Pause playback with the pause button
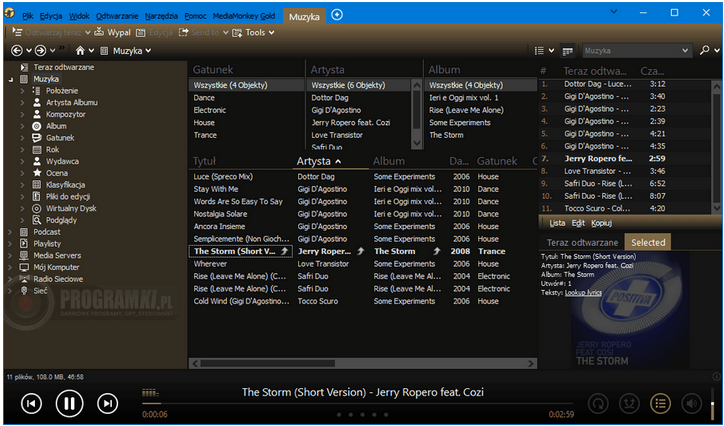This screenshot has height=426, width=724. pyautogui.click(x=69, y=404)
